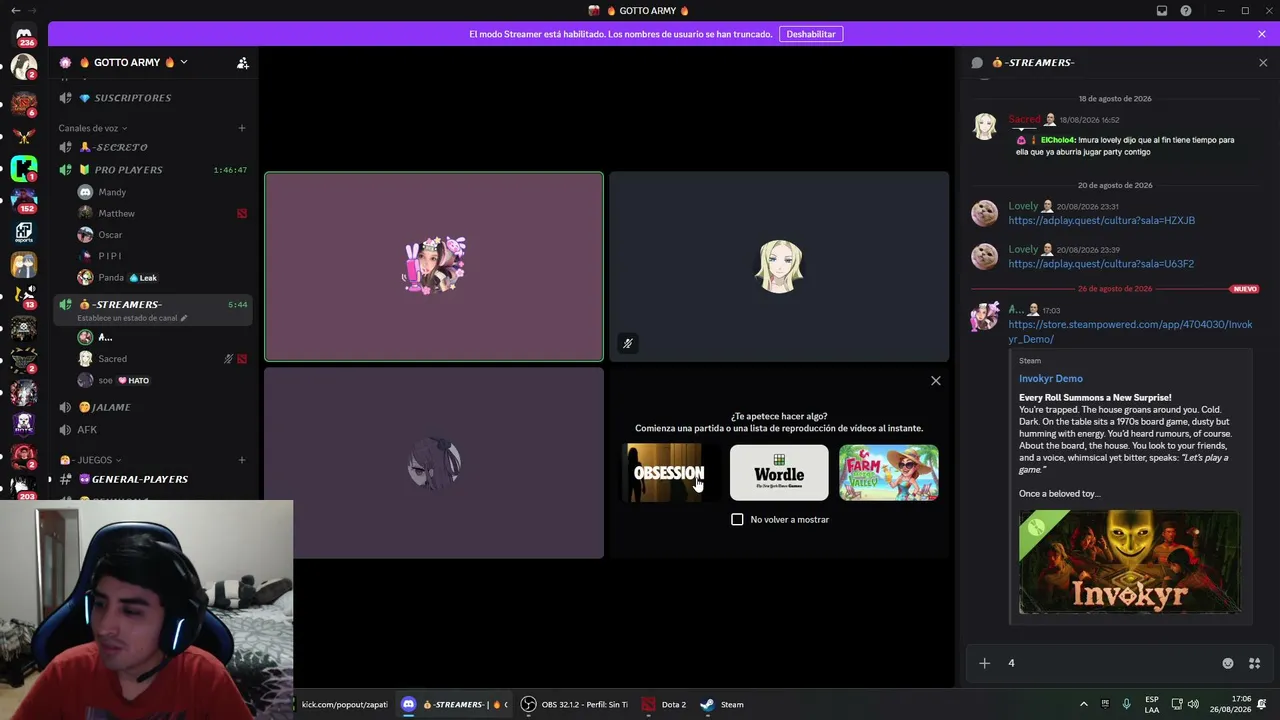Close the activity suggestion panel
Image resolution: width=1280 pixels, height=720 pixels.
click(936, 381)
